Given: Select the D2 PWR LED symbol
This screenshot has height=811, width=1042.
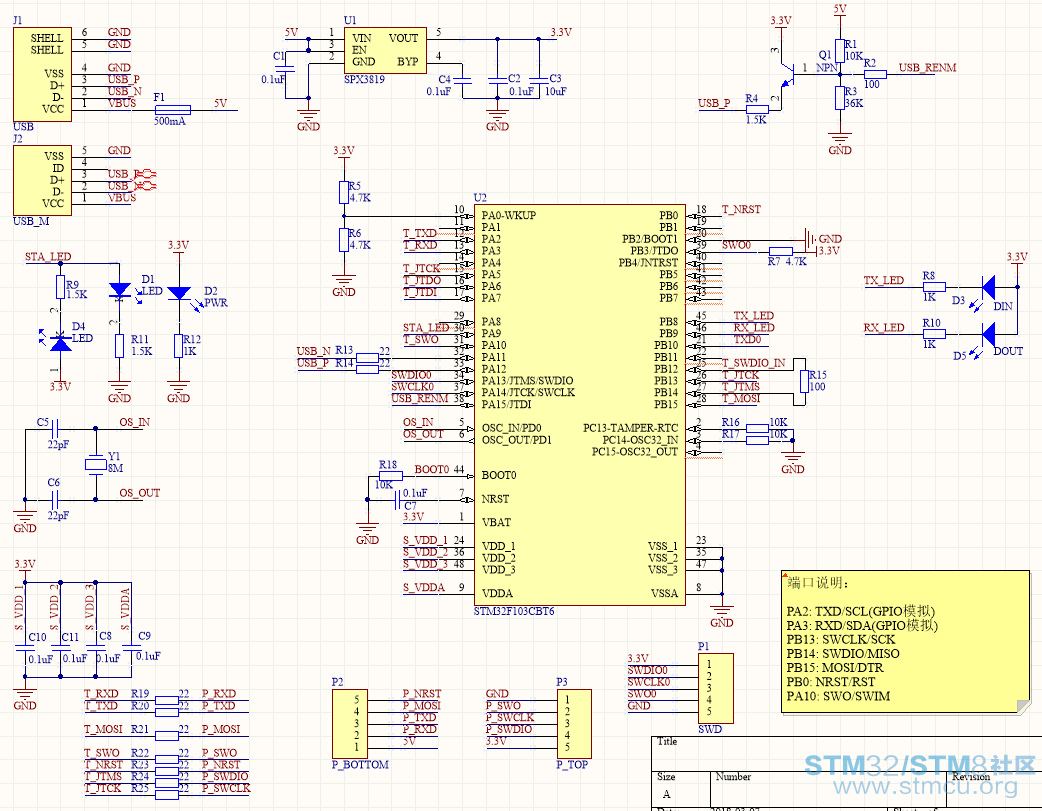Looking at the screenshot, I should click(x=179, y=292).
